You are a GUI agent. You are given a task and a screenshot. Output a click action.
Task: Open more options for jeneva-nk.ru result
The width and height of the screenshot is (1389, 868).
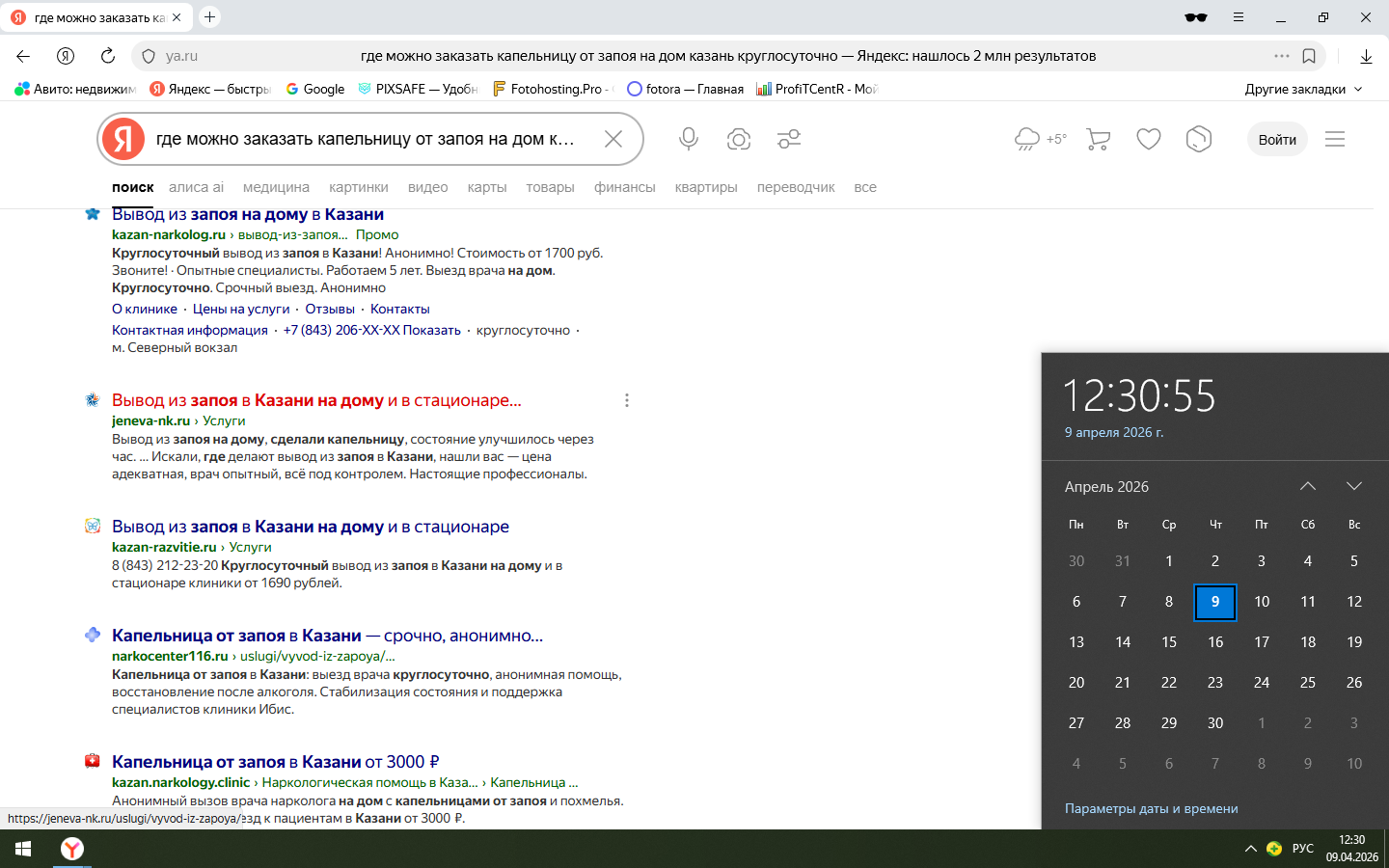627,400
